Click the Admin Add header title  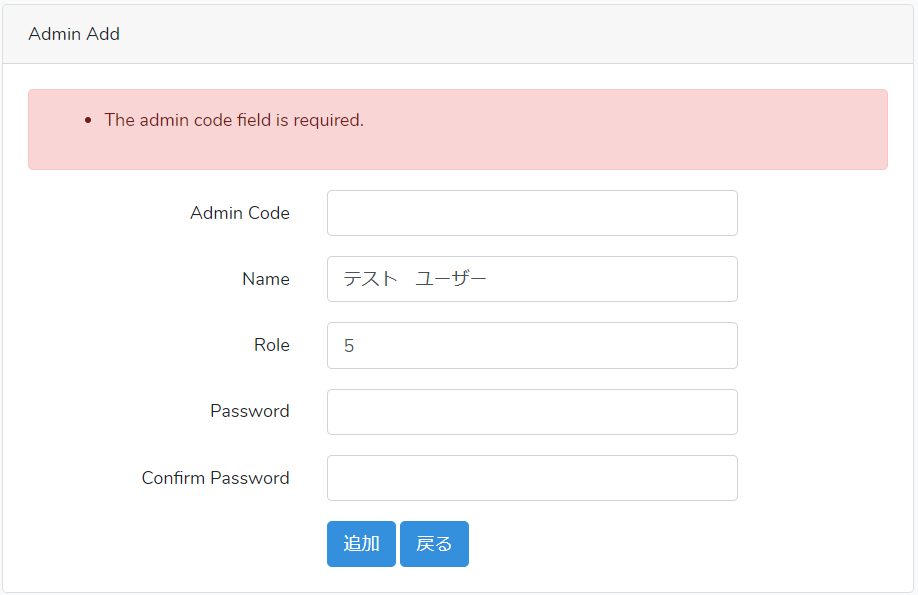[74, 34]
